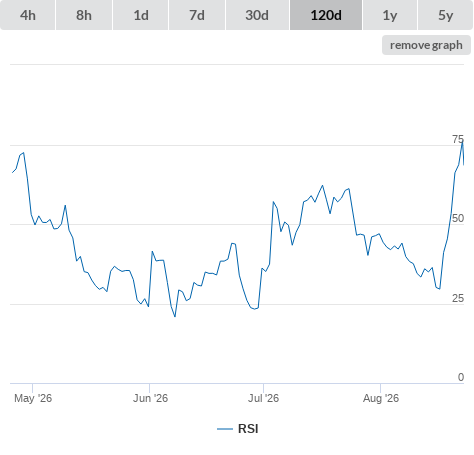Viewport: 474px width, 455px height.
Task: Open the 1y time range
Action: tap(390, 15)
